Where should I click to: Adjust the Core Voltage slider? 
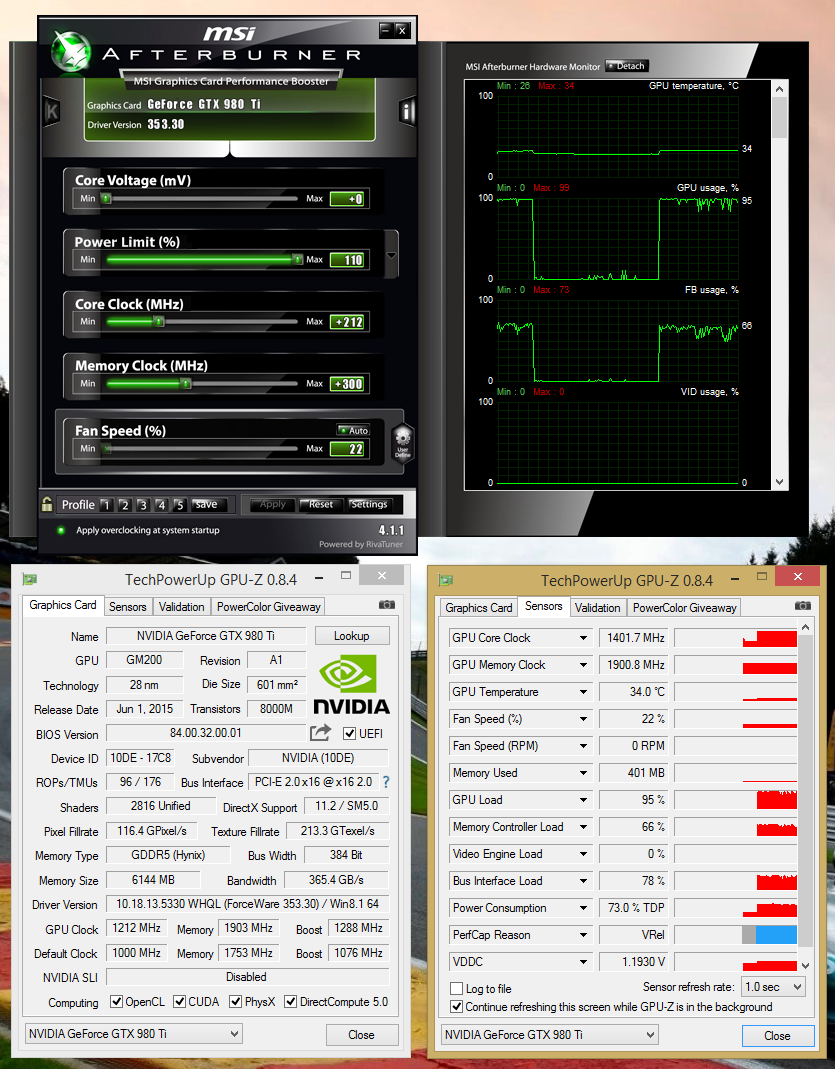tap(106, 198)
